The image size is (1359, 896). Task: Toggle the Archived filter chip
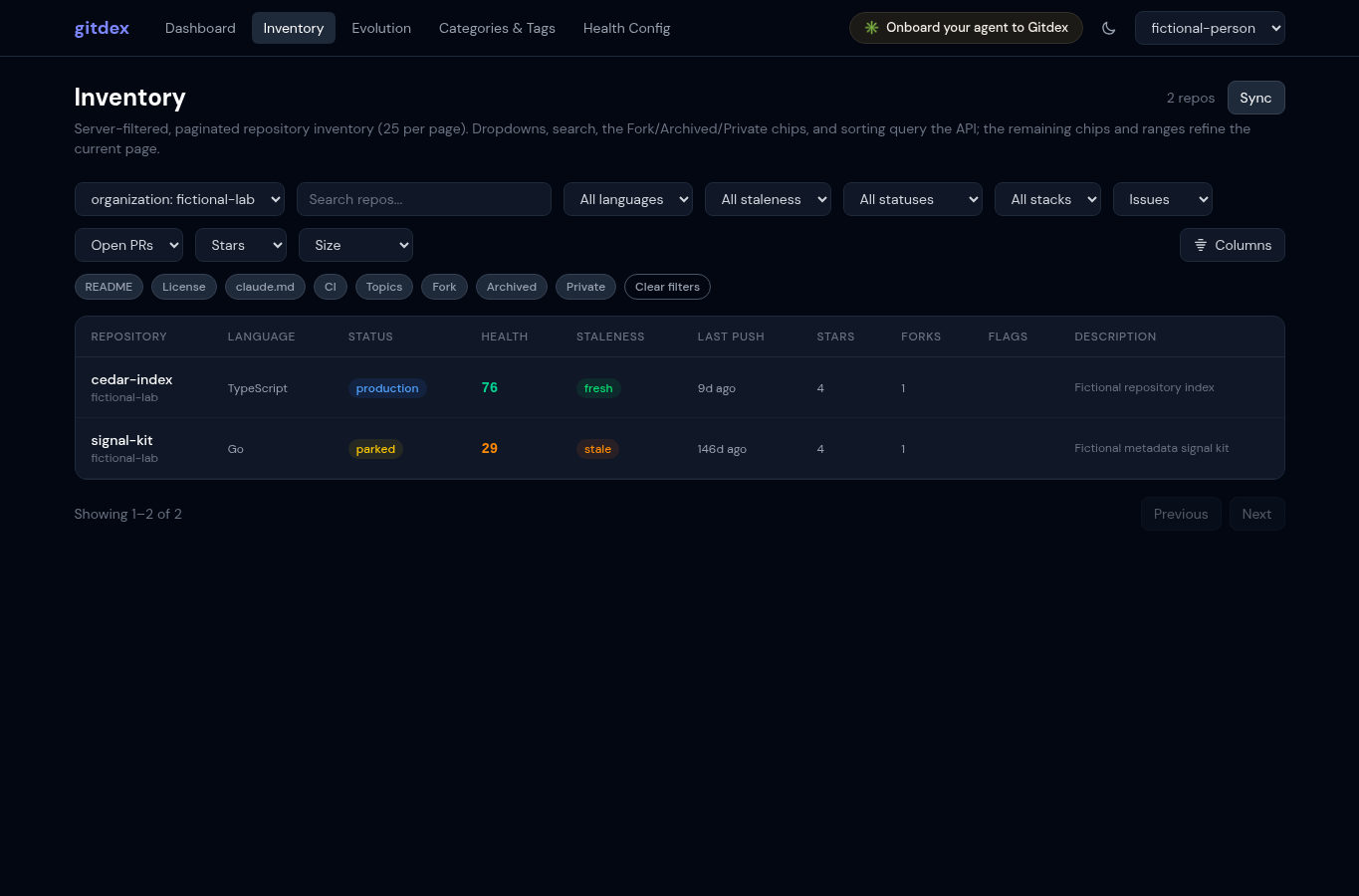tap(512, 287)
